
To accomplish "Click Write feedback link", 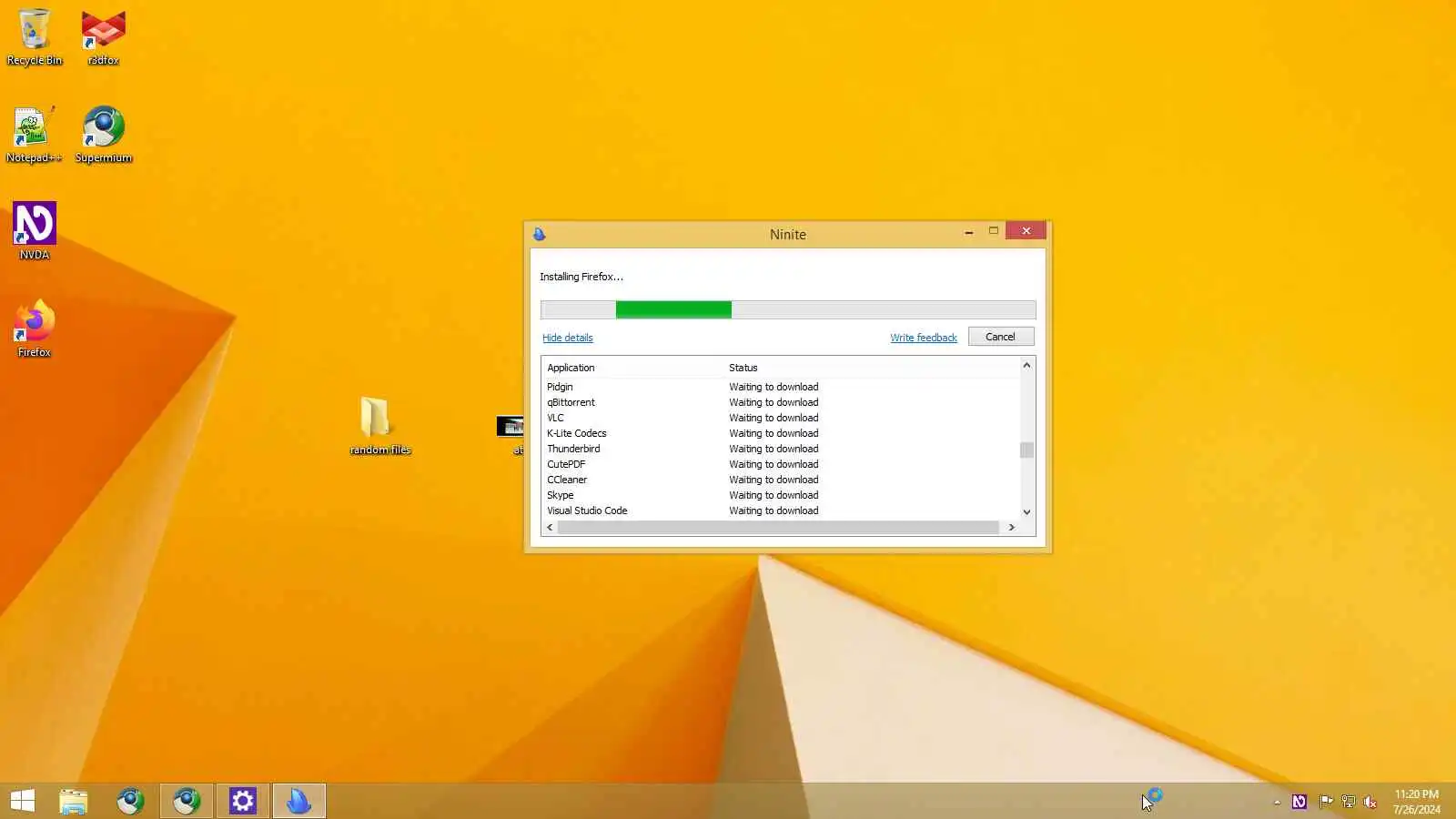I will 924,338.
